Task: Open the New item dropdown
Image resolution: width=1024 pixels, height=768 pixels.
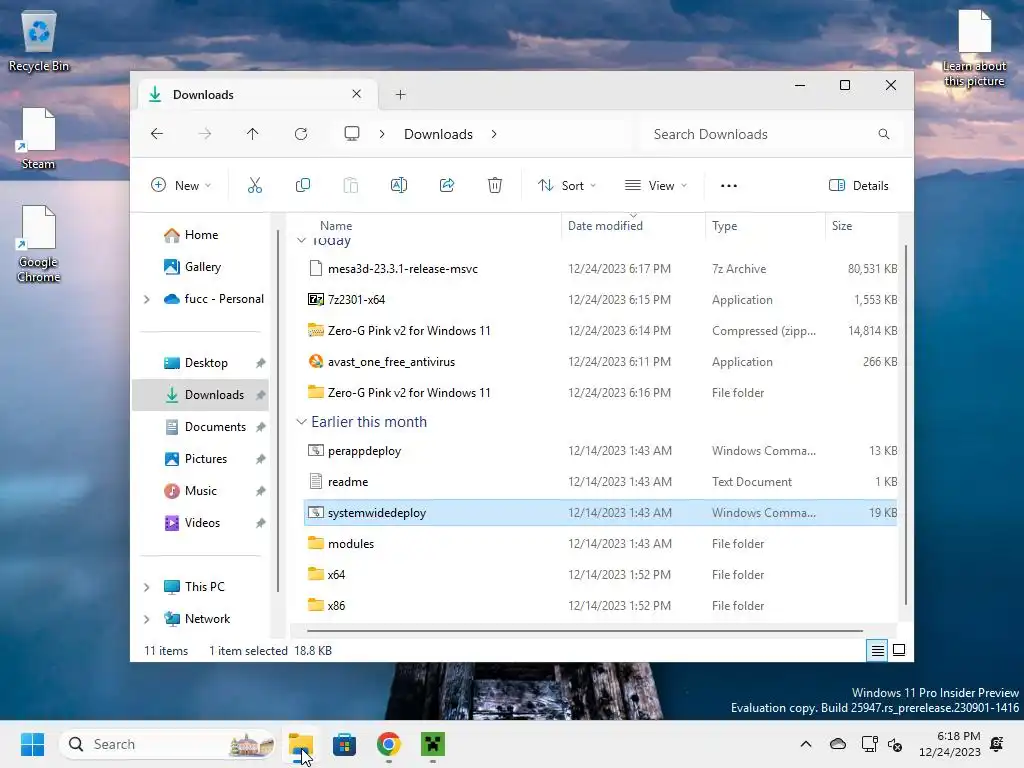Action: pyautogui.click(x=181, y=185)
